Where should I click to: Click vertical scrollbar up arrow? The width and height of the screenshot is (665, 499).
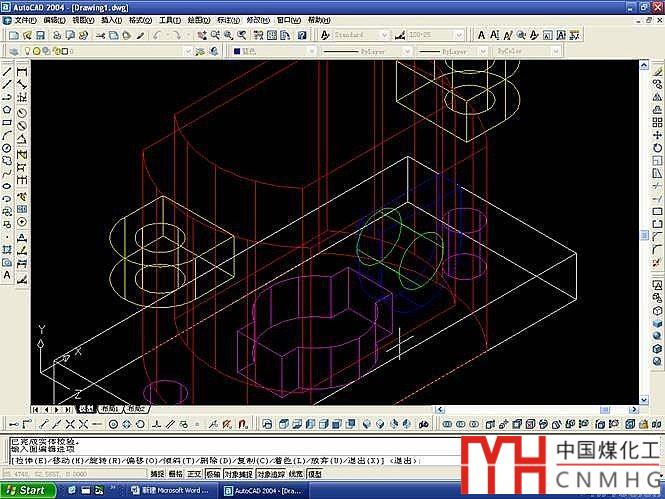pos(644,65)
